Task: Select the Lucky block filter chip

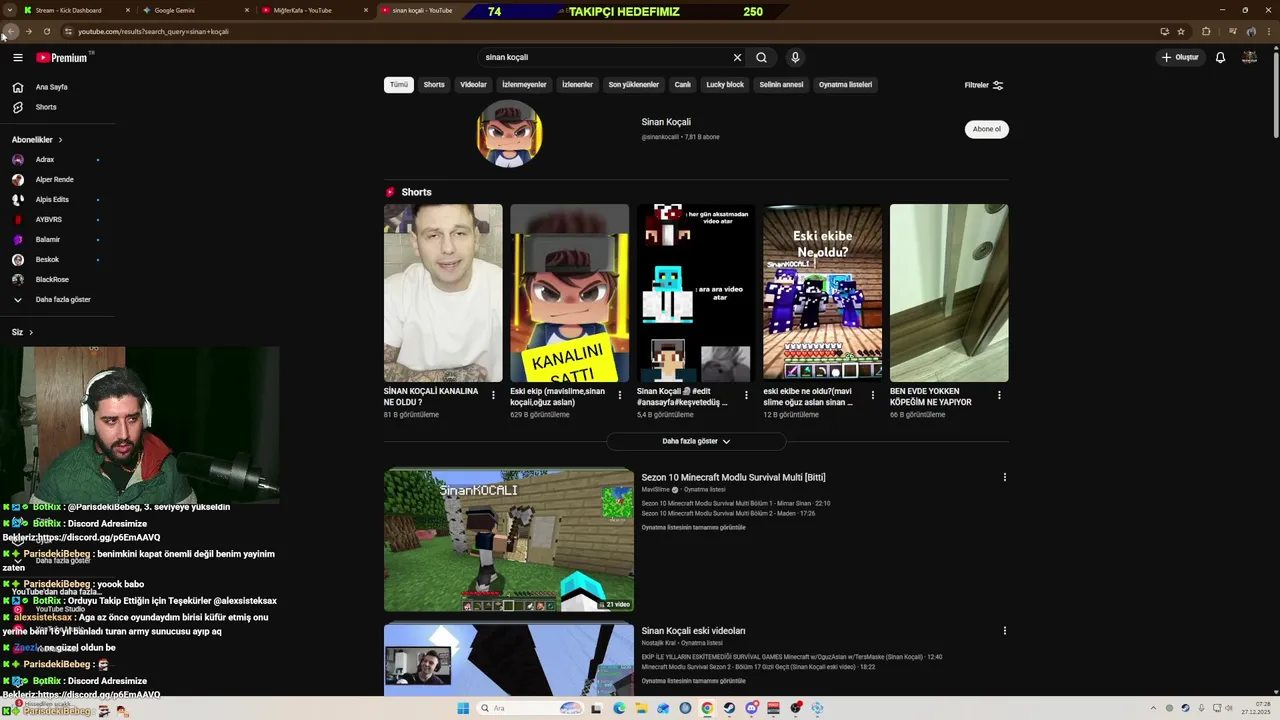Action: [725, 85]
